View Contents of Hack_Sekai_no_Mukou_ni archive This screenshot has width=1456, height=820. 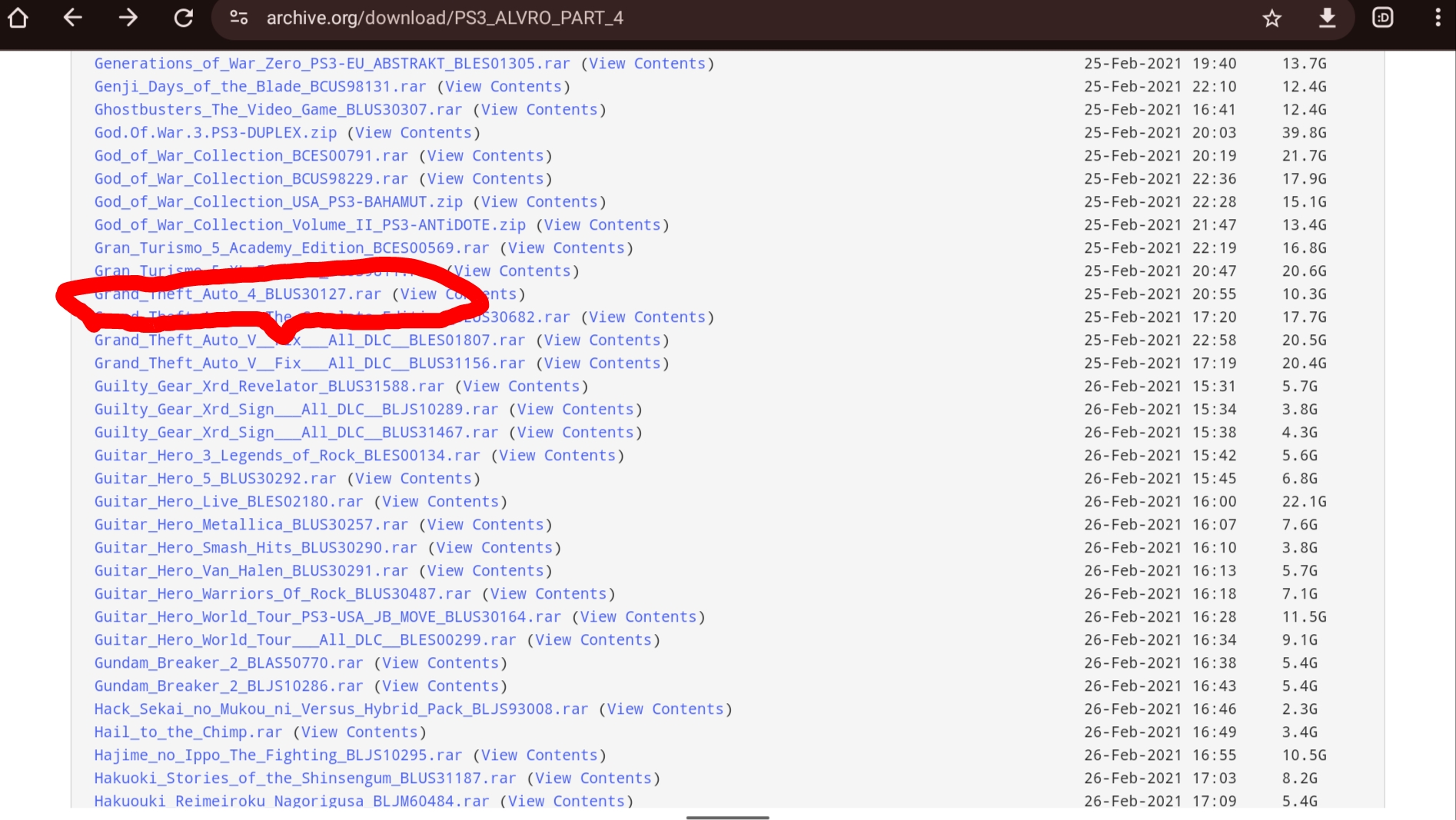click(x=666, y=709)
